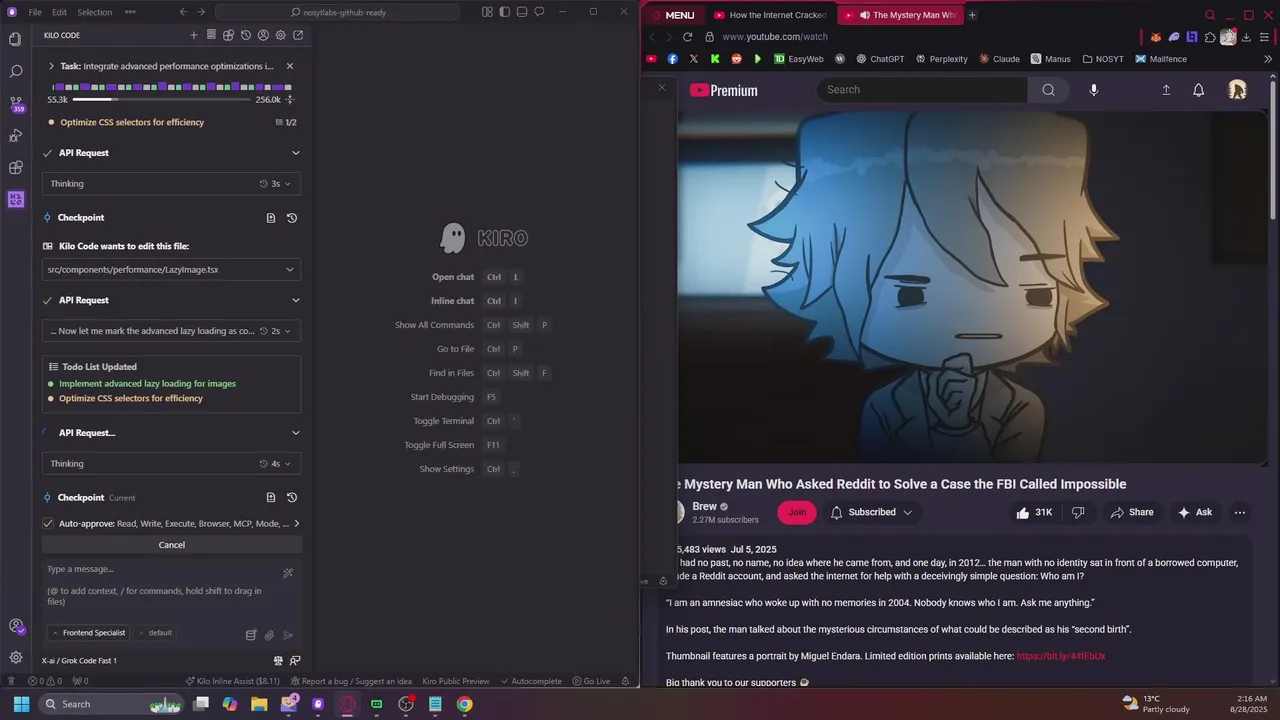
Task: Cancel the running Kilo Code request
Action: click(x=172, y=545)
